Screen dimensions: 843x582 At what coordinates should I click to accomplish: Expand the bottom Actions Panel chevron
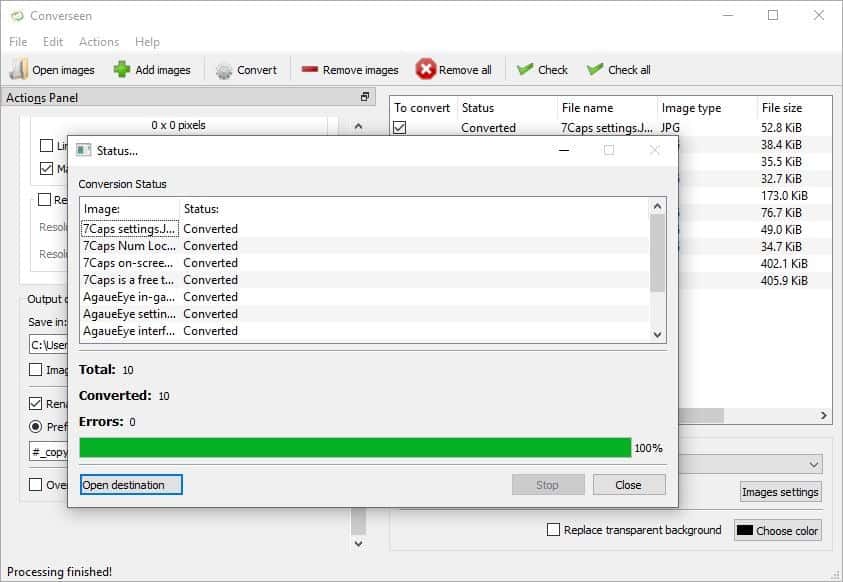click(x=357, y=543)
